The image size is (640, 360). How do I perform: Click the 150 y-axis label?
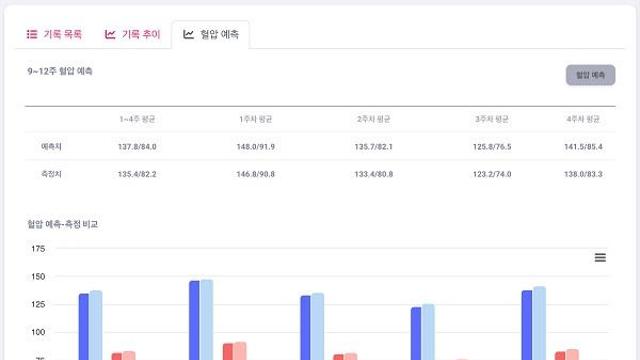click(38, 276)
